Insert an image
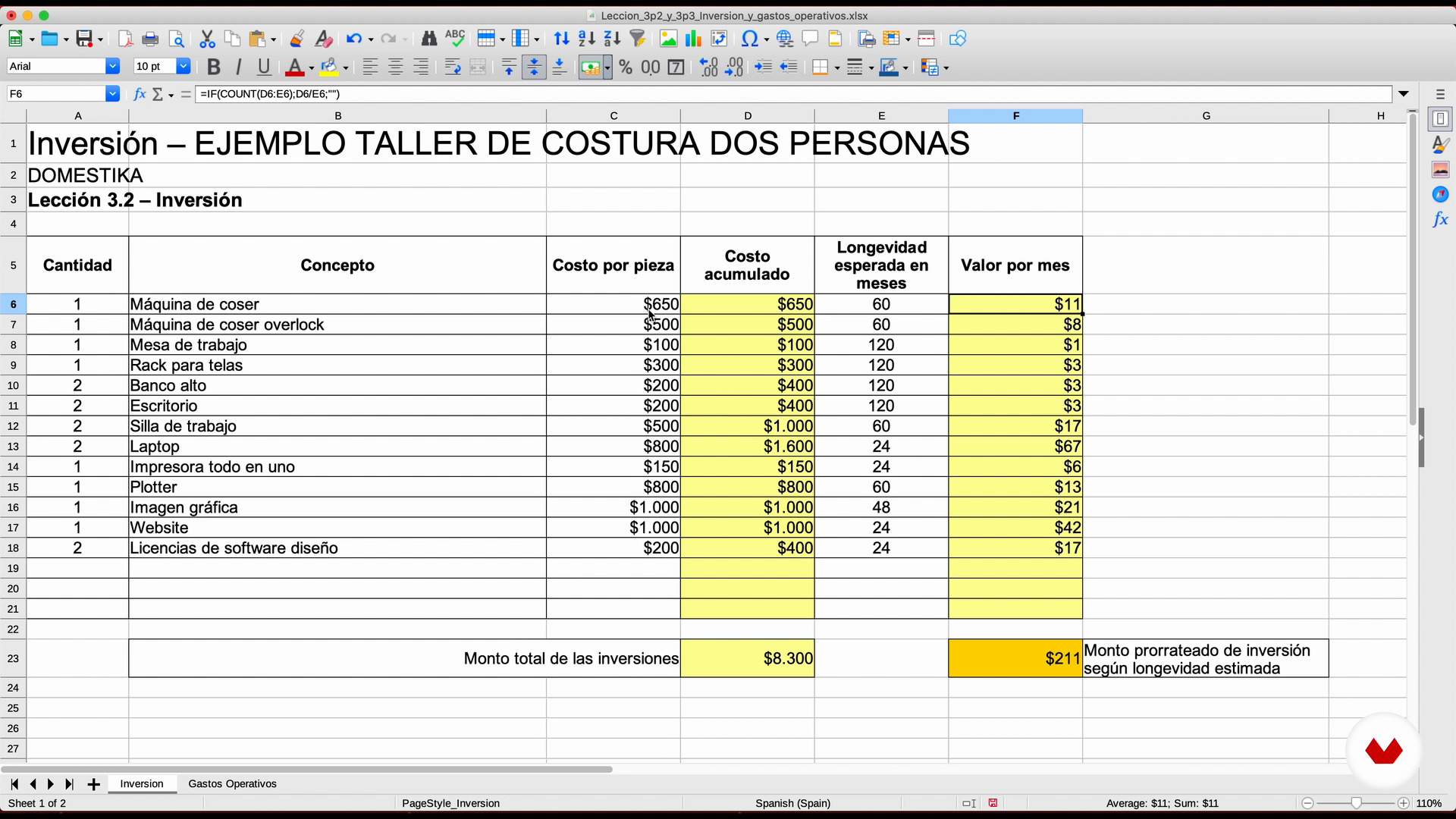The width and height of the screenshot is (1456, 819). click(x=668, y=39)
